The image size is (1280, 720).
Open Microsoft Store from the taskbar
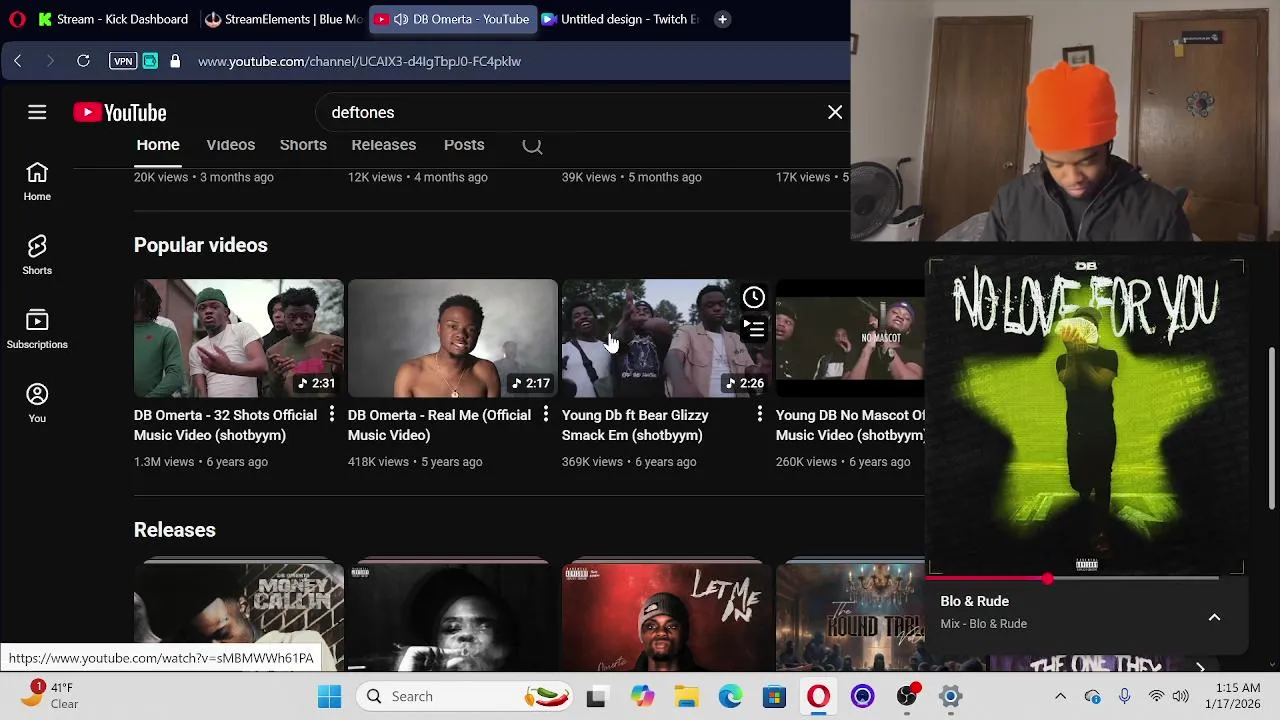tap(774, 696)
